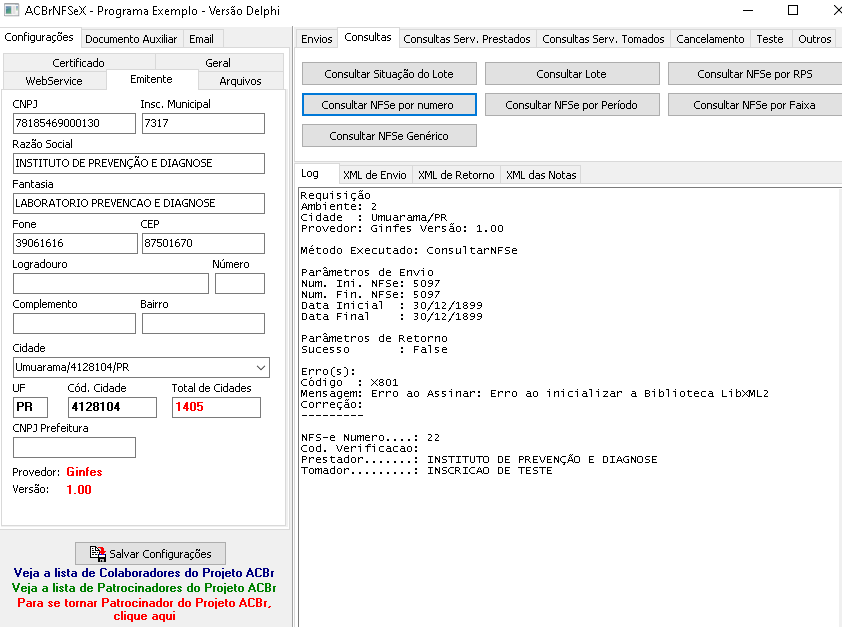Click the log line 'Código : X801'

(350, 383)
